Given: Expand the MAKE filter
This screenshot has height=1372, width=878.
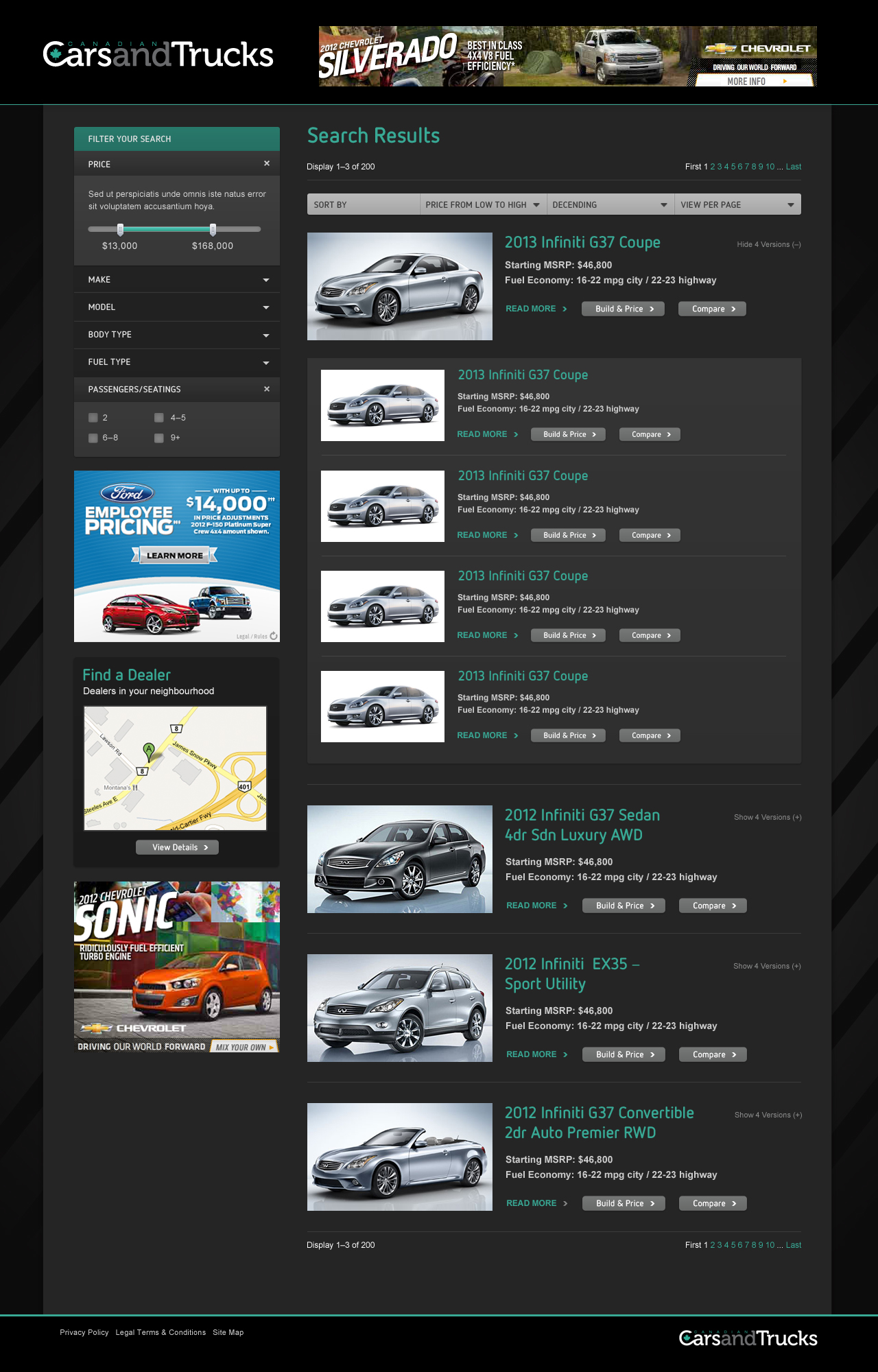Looking at the screenshot, I should 177,280.
